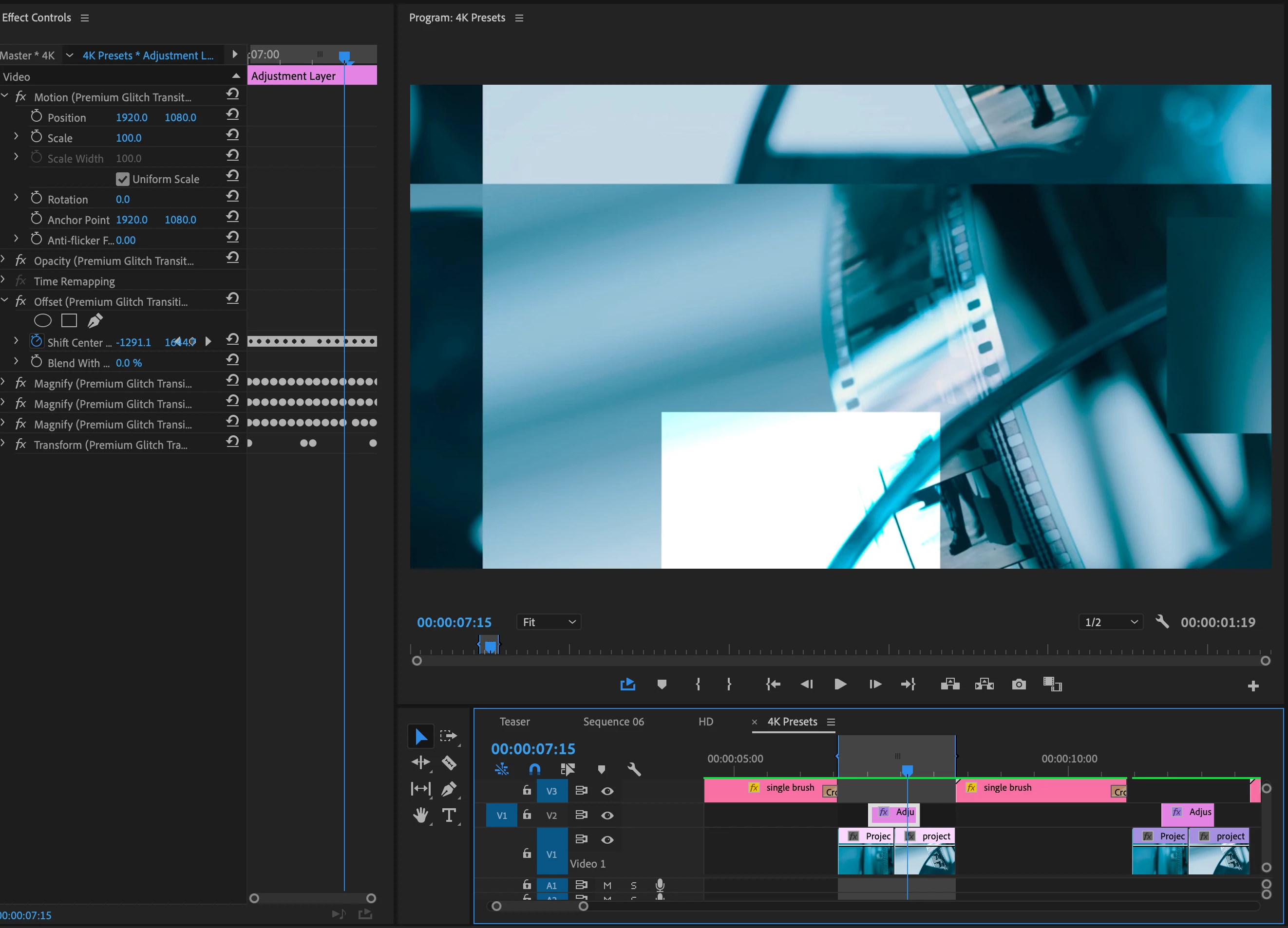The height and width of the screenshot is (928, 1288).
Task: Click the Add Marker icon in Program monitor
Action: (x=662, y=685)
